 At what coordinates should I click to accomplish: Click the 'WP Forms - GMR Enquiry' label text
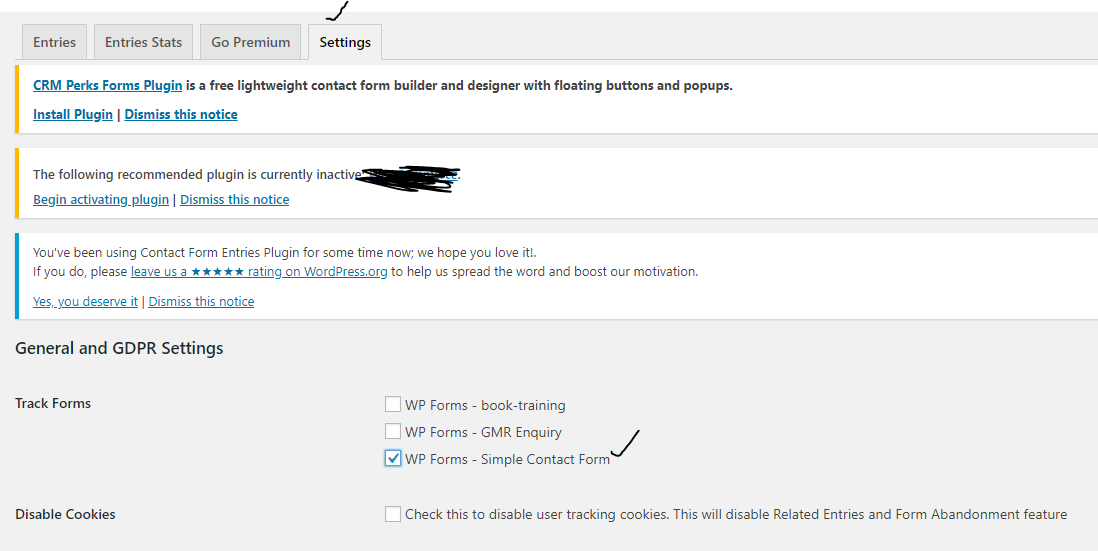[483, 433]
